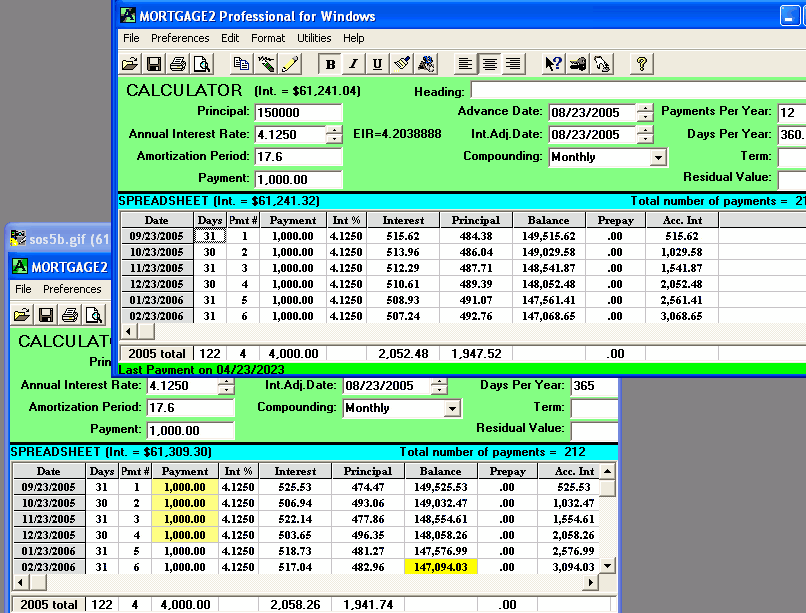Toggle Bold formatting
806x613 pixels.
(329, 64)
